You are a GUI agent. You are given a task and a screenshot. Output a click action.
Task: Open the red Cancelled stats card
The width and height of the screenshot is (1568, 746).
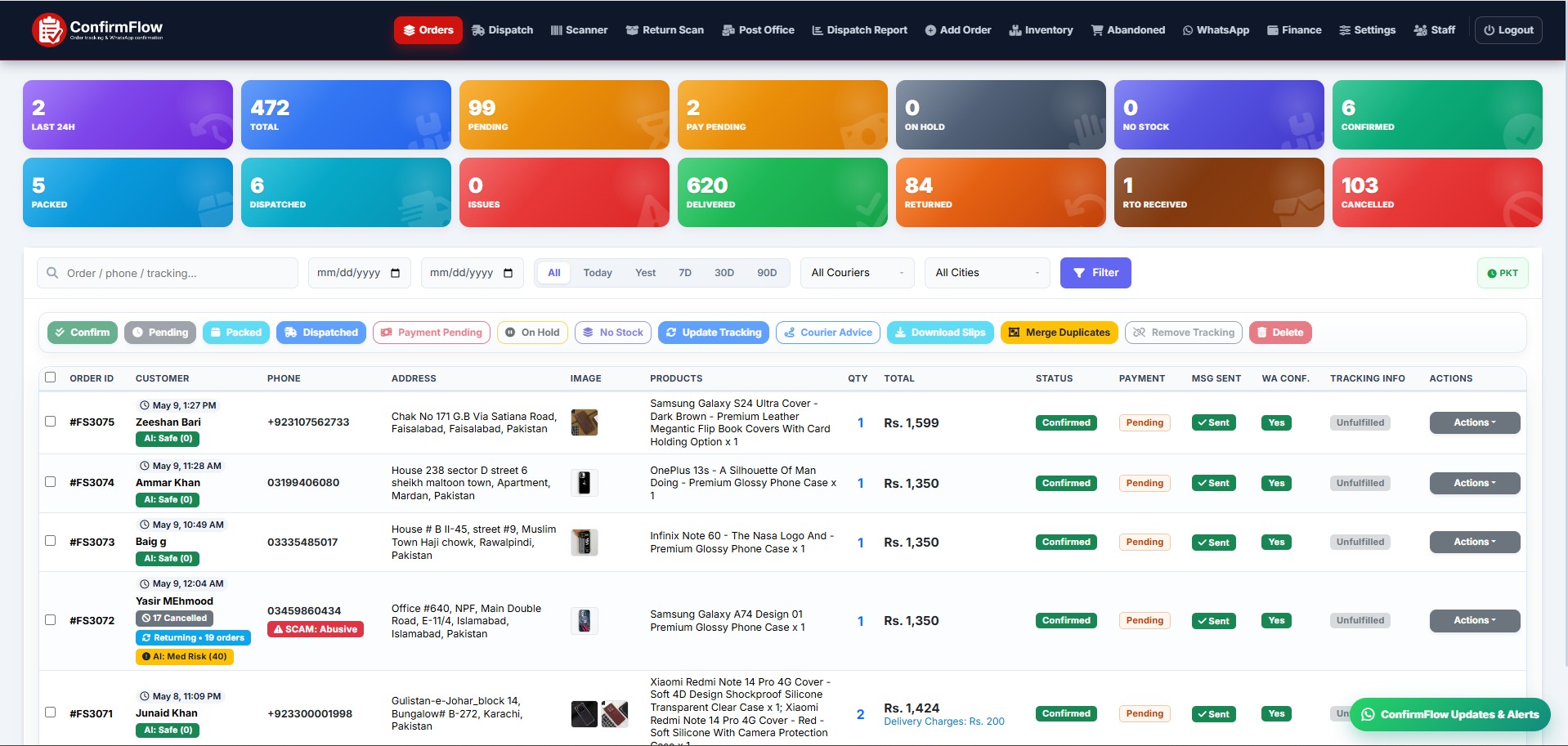pos(1437,192)
